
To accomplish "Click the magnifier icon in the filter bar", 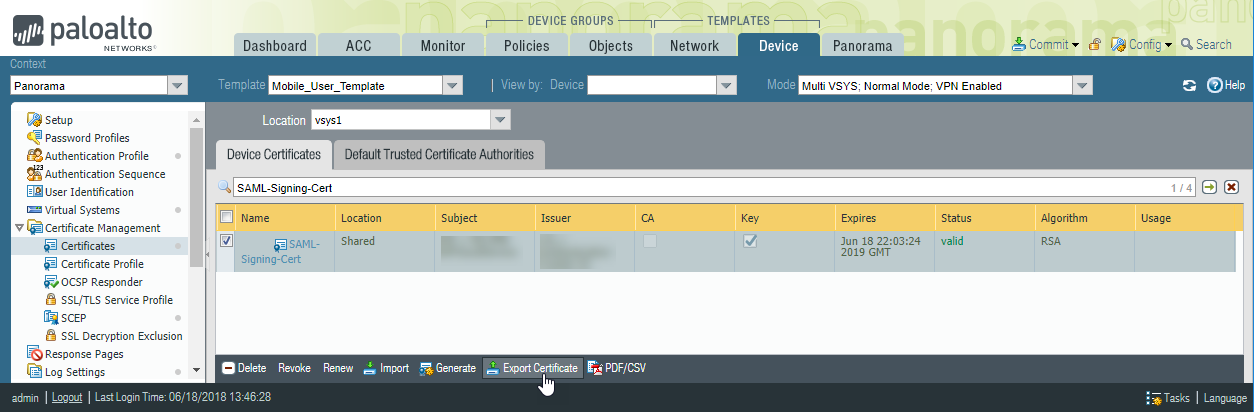I will [x=224, y=187].
